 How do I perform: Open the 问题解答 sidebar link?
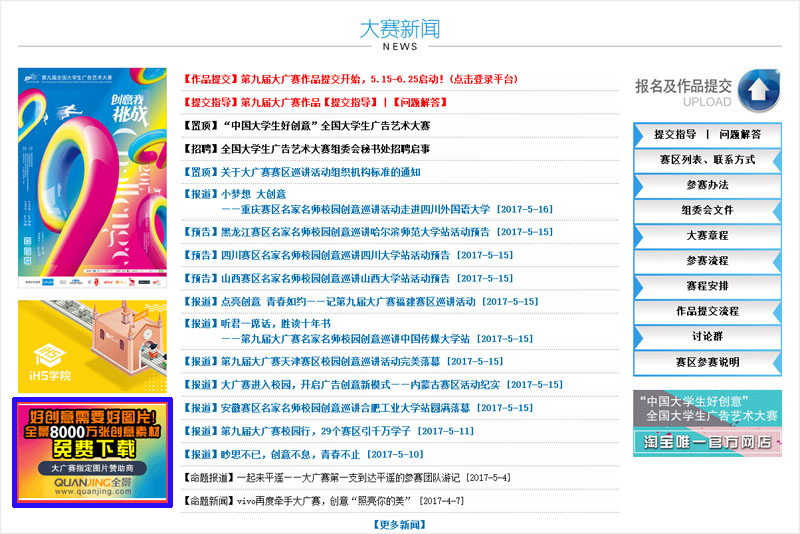coord(740,134)
